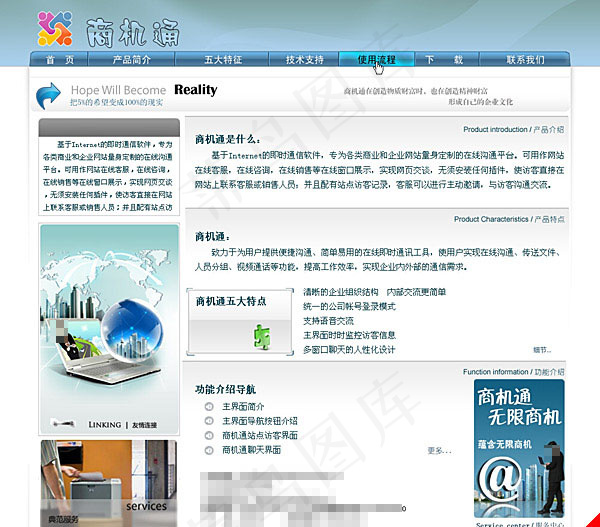
Task: Open the 技术支持 menu item
Action: [x=304, y=60]
